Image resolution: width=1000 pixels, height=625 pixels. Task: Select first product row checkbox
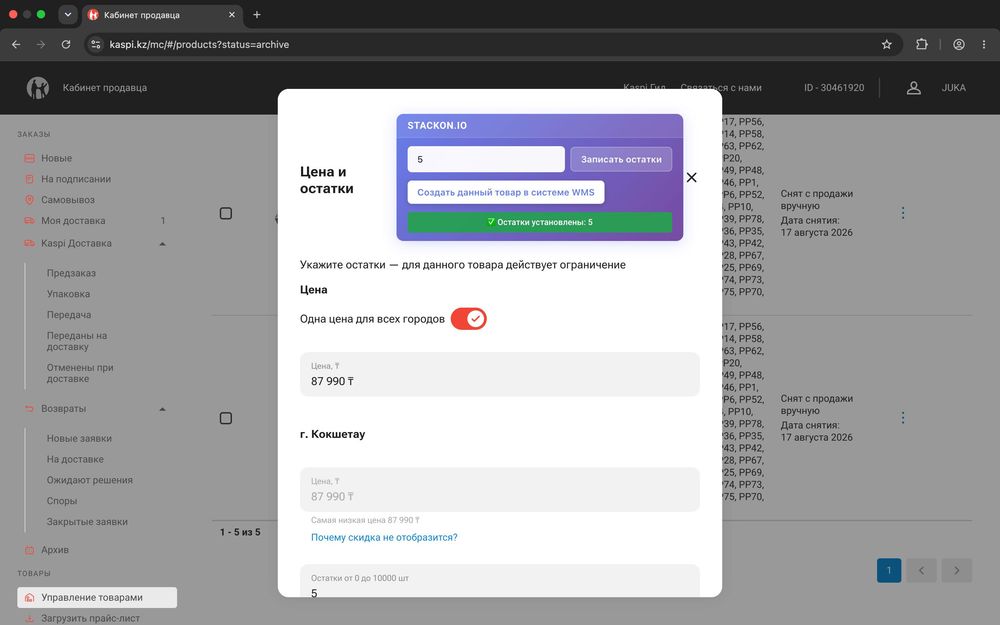point(226,214)
